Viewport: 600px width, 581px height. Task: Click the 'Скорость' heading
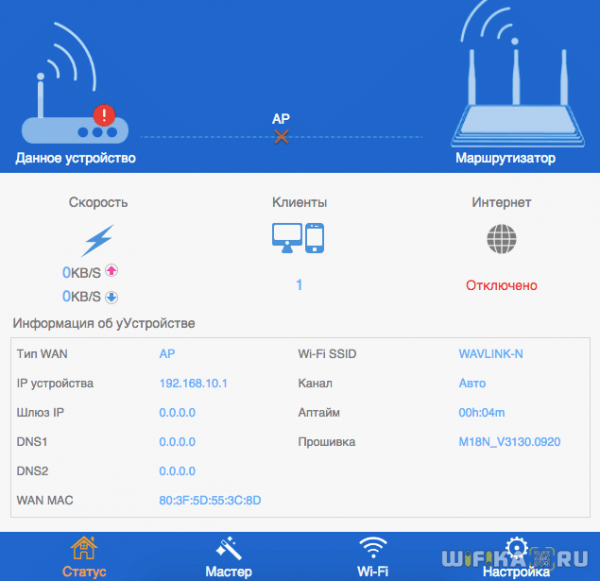[98, 202]
